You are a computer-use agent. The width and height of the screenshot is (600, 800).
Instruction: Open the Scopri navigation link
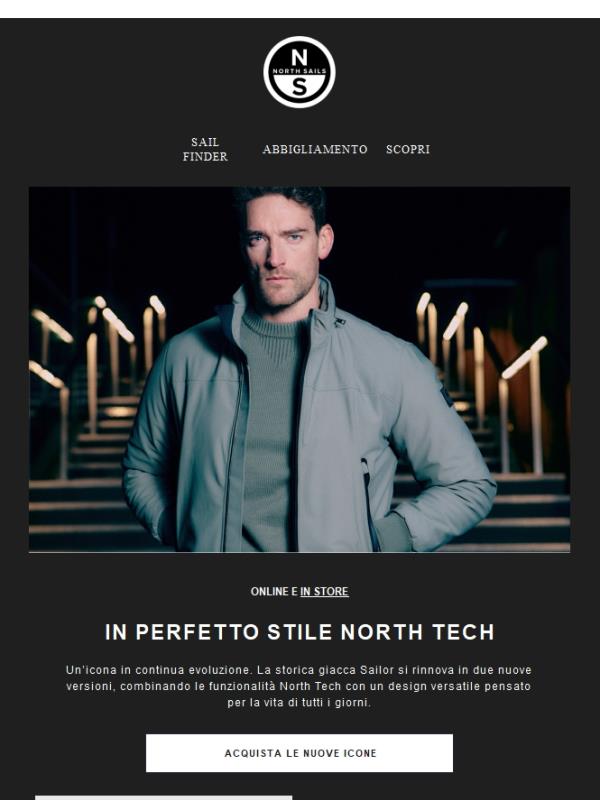408,149
